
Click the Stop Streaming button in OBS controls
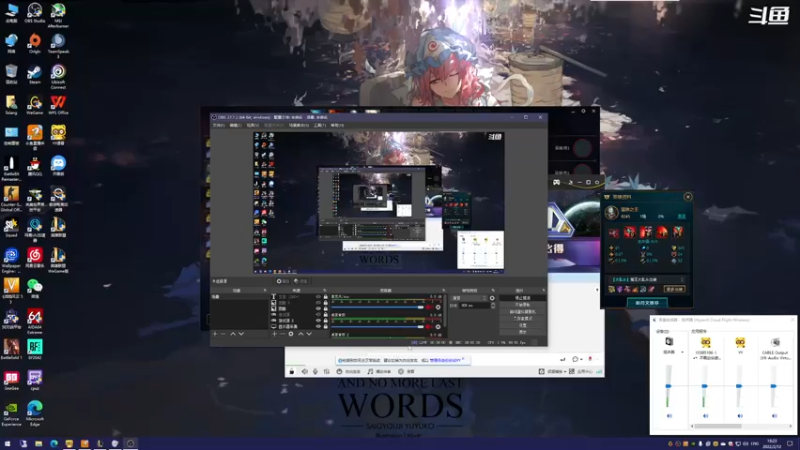point(522,298)
